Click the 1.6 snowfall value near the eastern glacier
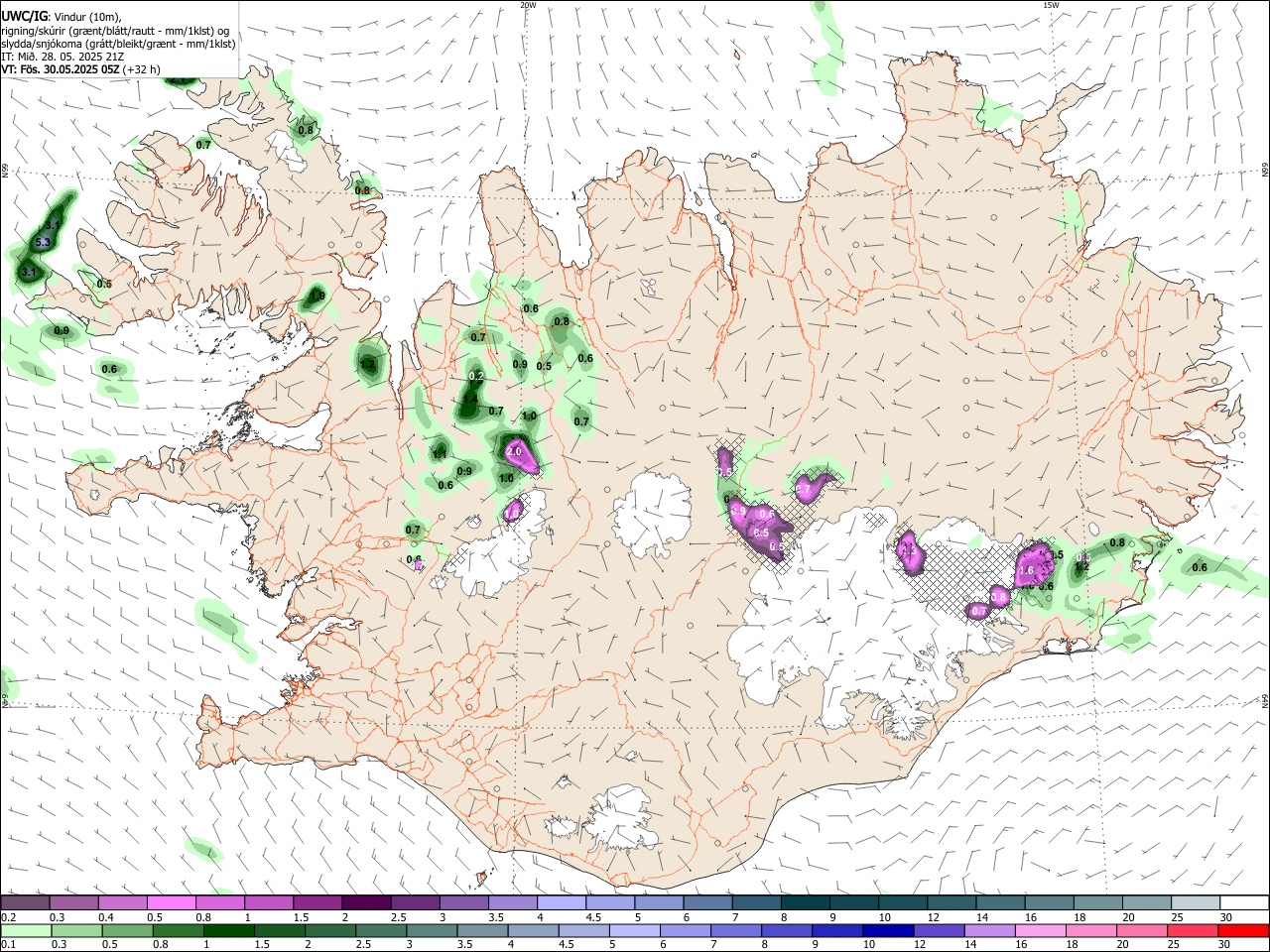This screenshot has height=952, width=1270. [x=1026, y=571]
